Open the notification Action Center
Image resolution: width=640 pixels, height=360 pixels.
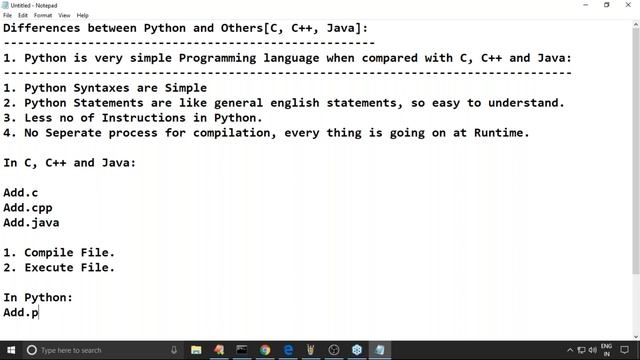[624, 350]
